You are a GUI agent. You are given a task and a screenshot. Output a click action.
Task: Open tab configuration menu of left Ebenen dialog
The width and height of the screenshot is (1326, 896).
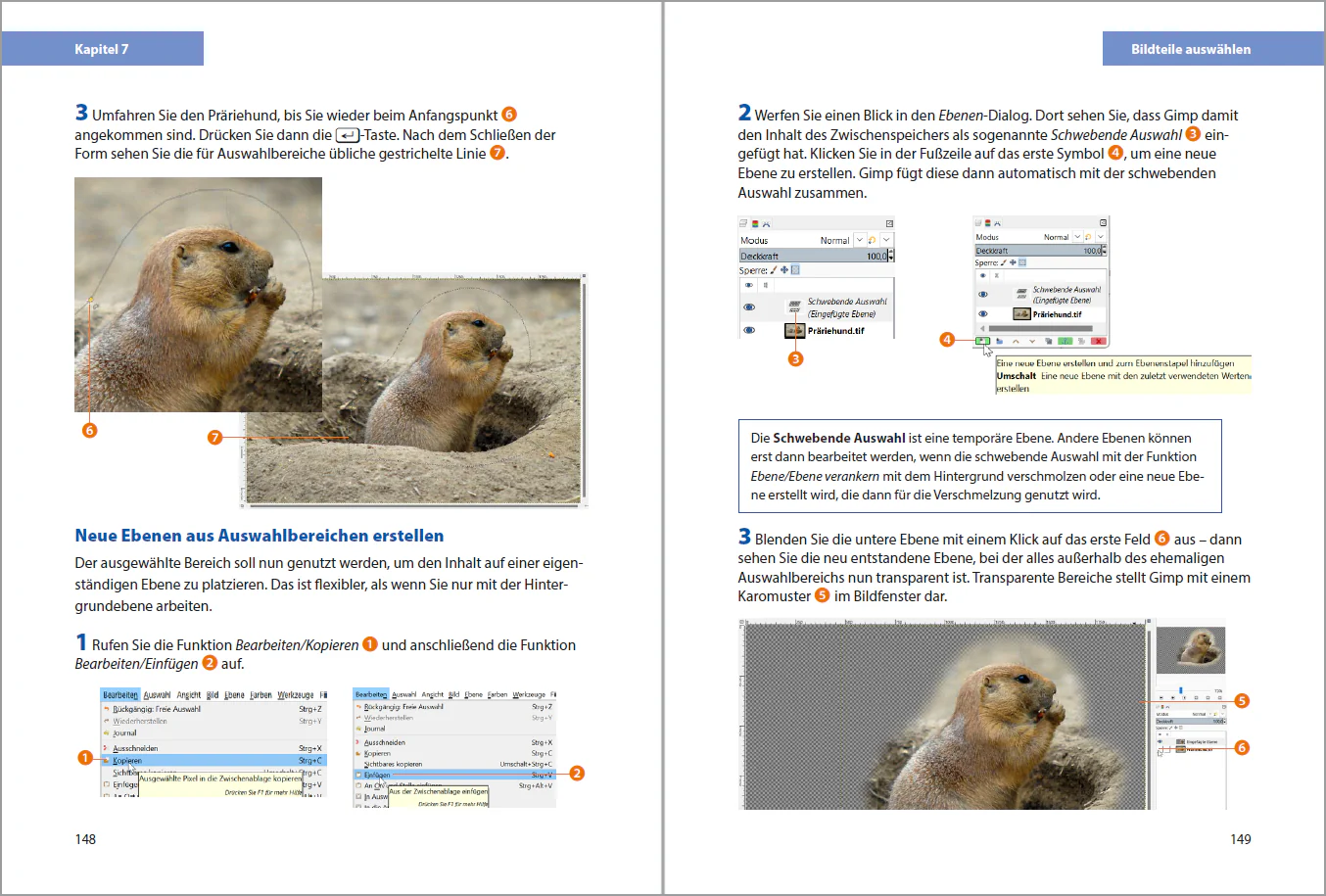click(x=889, y=224)
